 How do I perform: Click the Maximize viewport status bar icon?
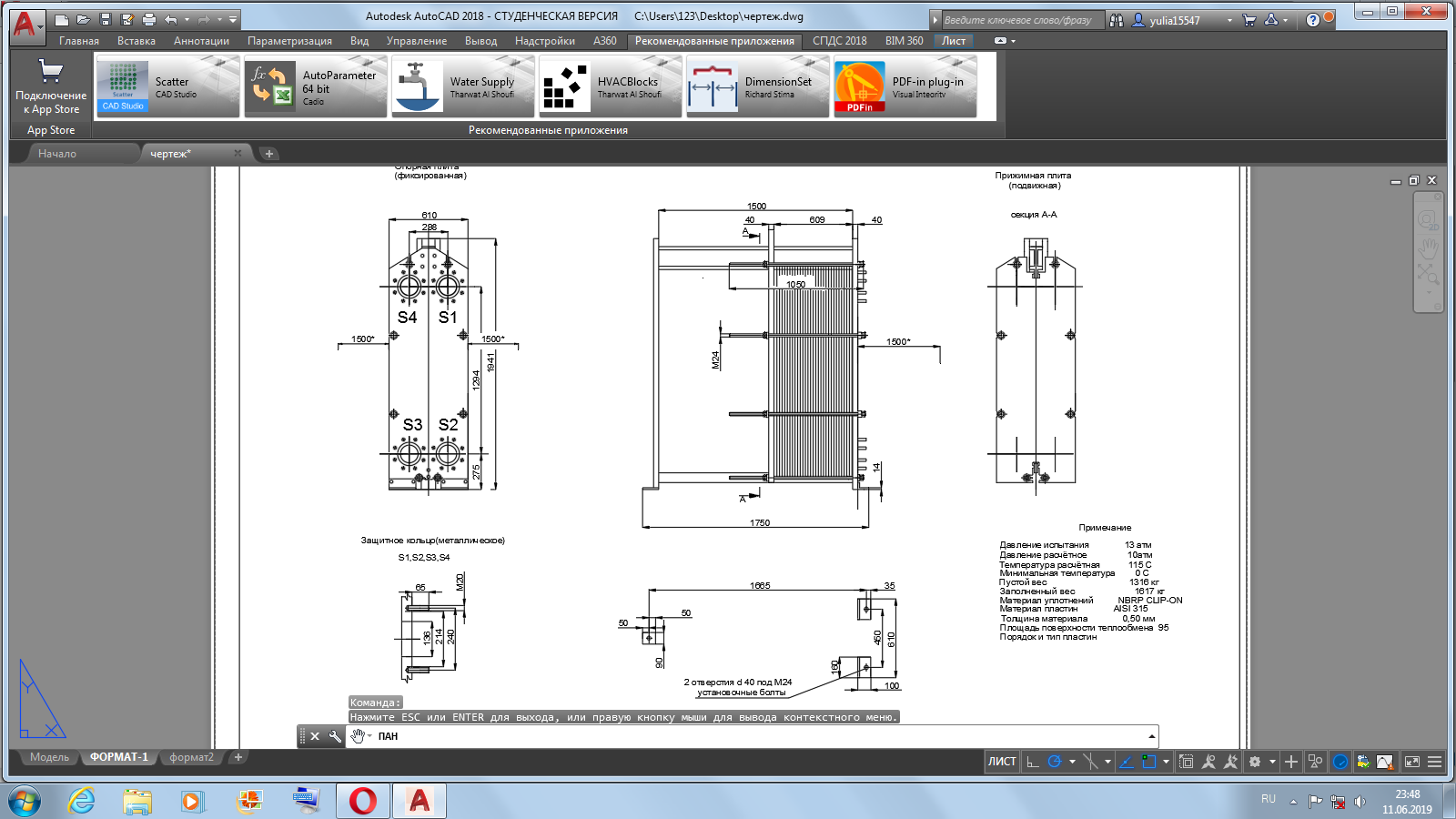pos(1186,762)
